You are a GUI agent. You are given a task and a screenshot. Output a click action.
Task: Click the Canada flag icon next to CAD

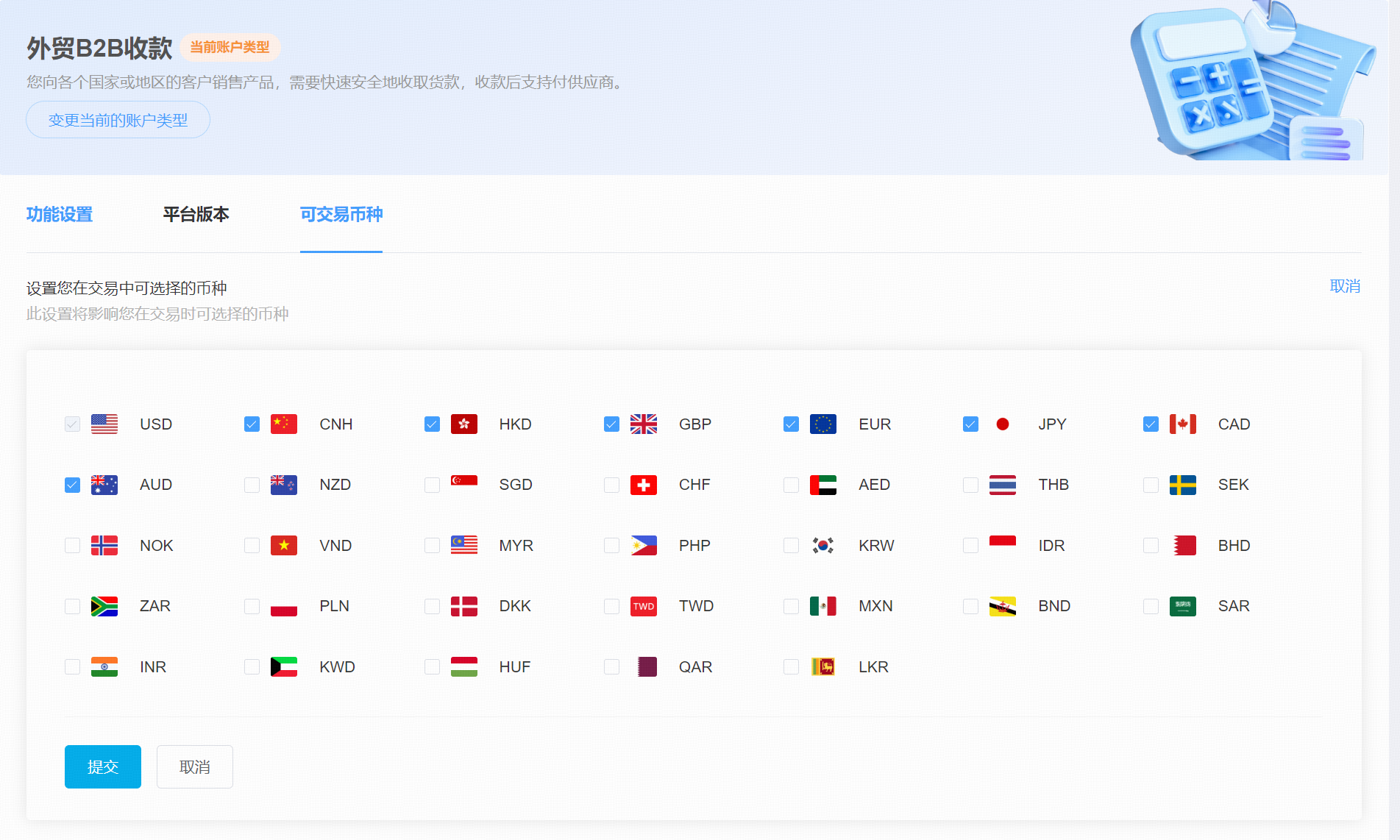click(1183, 424)
